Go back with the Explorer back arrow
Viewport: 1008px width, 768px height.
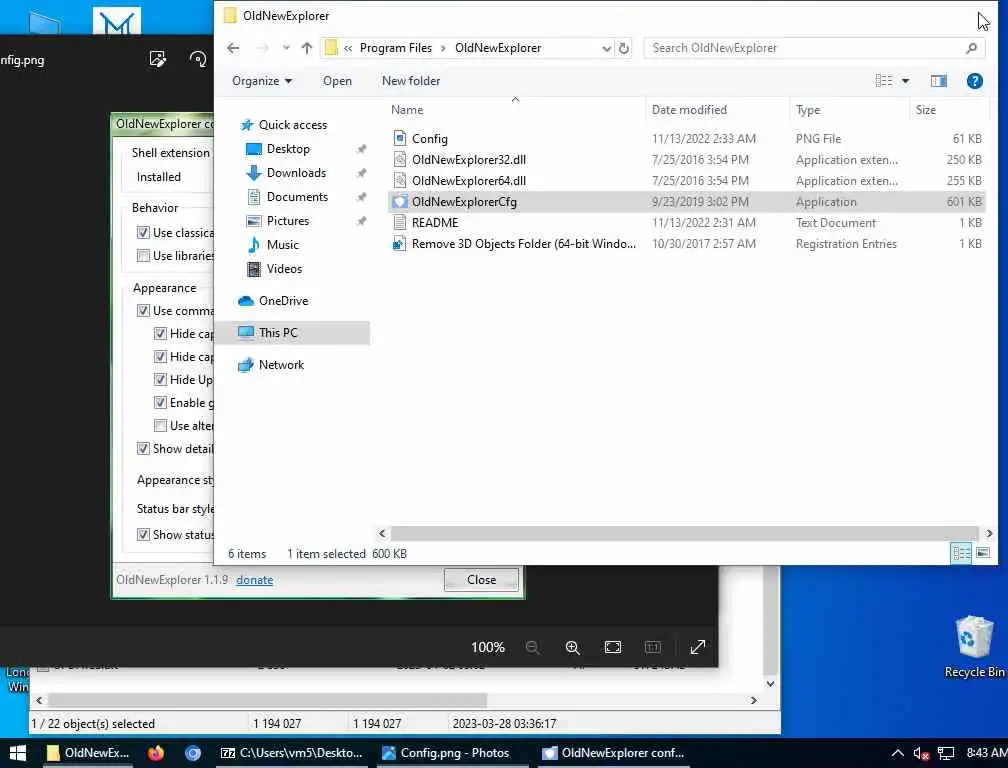click(x=233, y=48)
